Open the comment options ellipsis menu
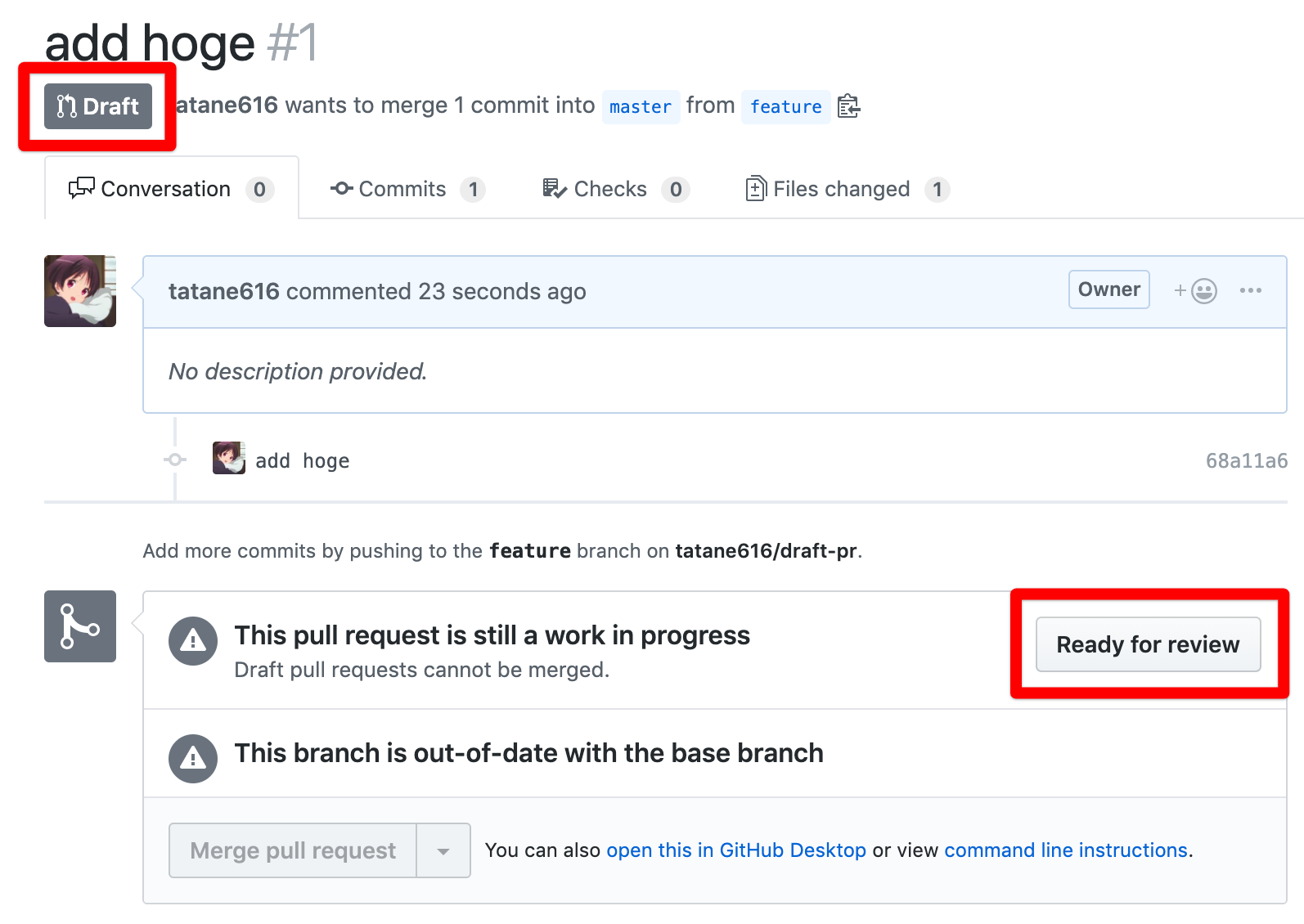This screenshot has width=1304, height=924. [x=1251, y=290]
